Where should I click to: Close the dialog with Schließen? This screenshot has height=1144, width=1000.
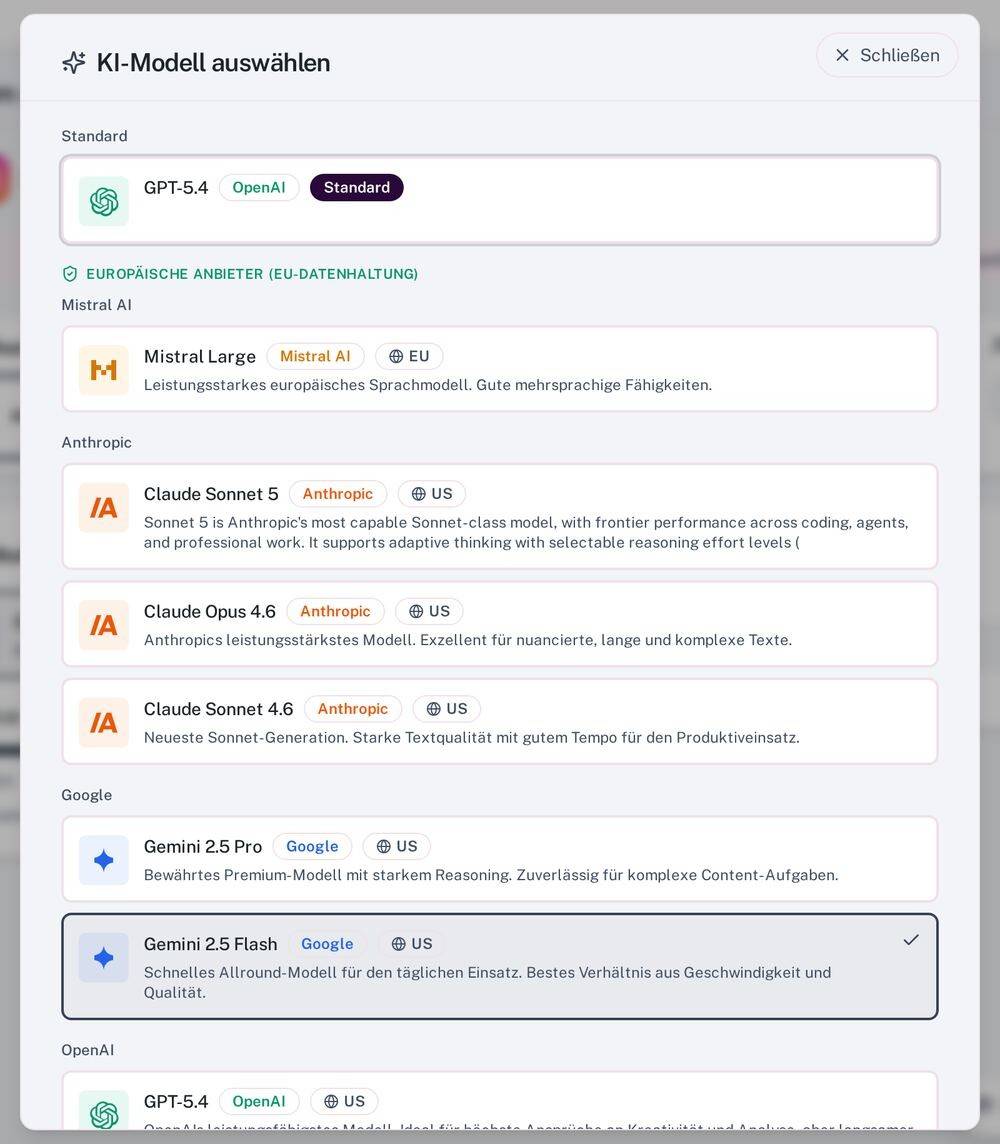coord(887,55)
